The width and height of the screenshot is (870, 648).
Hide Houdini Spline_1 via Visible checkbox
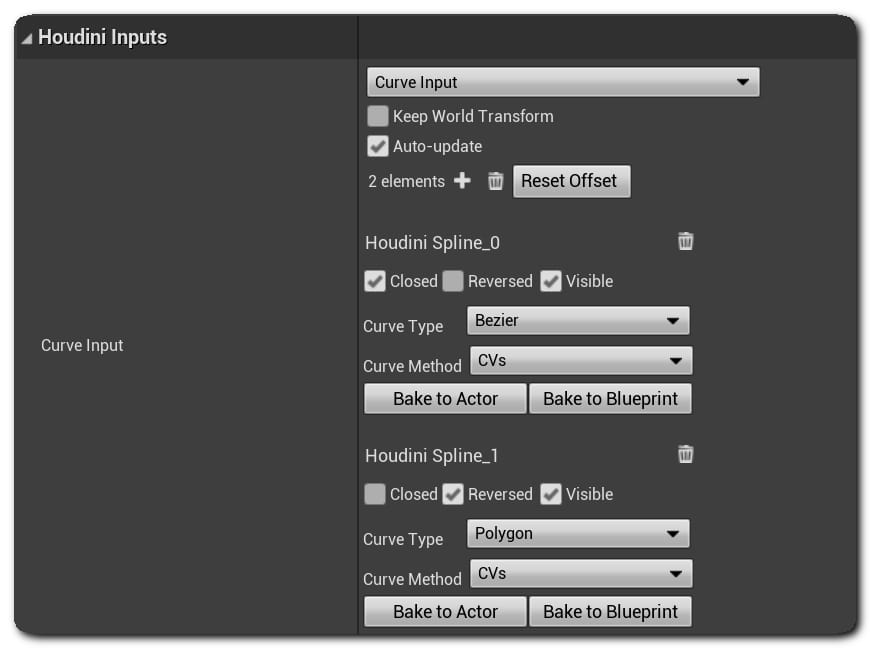551,494
